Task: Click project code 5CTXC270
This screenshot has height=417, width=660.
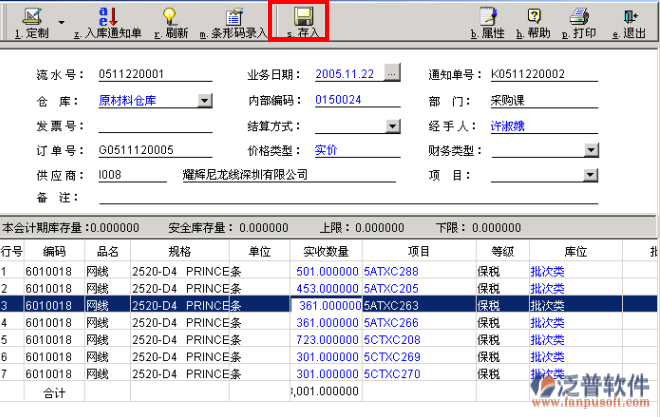Action: pos(392,374)
